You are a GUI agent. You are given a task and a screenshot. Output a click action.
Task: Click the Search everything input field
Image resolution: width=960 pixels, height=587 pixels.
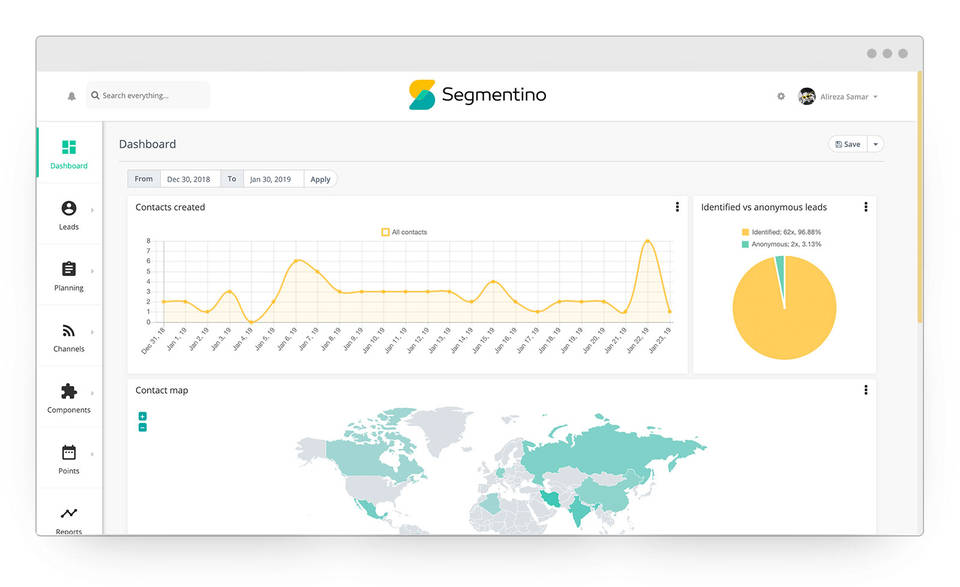[150, 96]
